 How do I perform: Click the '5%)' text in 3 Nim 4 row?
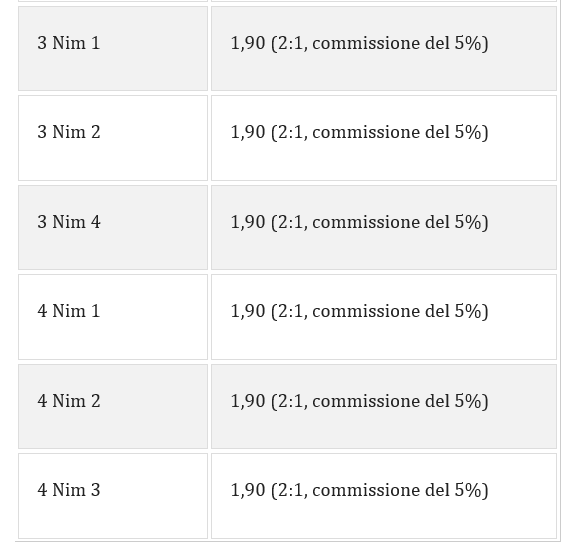click(x=471, y=222)
